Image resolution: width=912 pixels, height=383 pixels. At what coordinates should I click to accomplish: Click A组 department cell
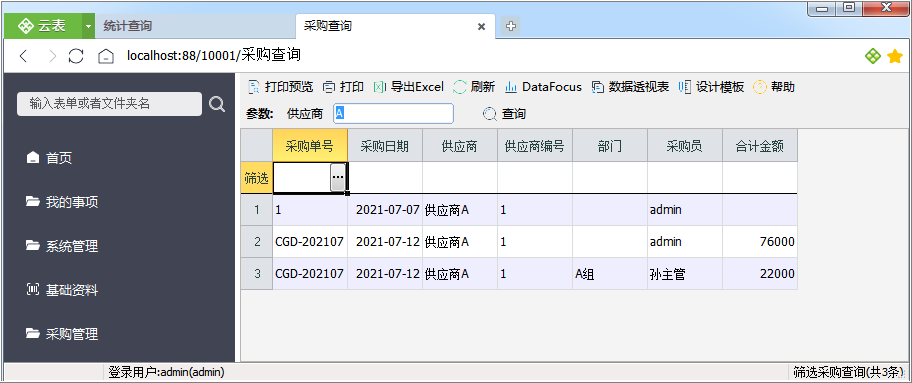tap(610, 274)
